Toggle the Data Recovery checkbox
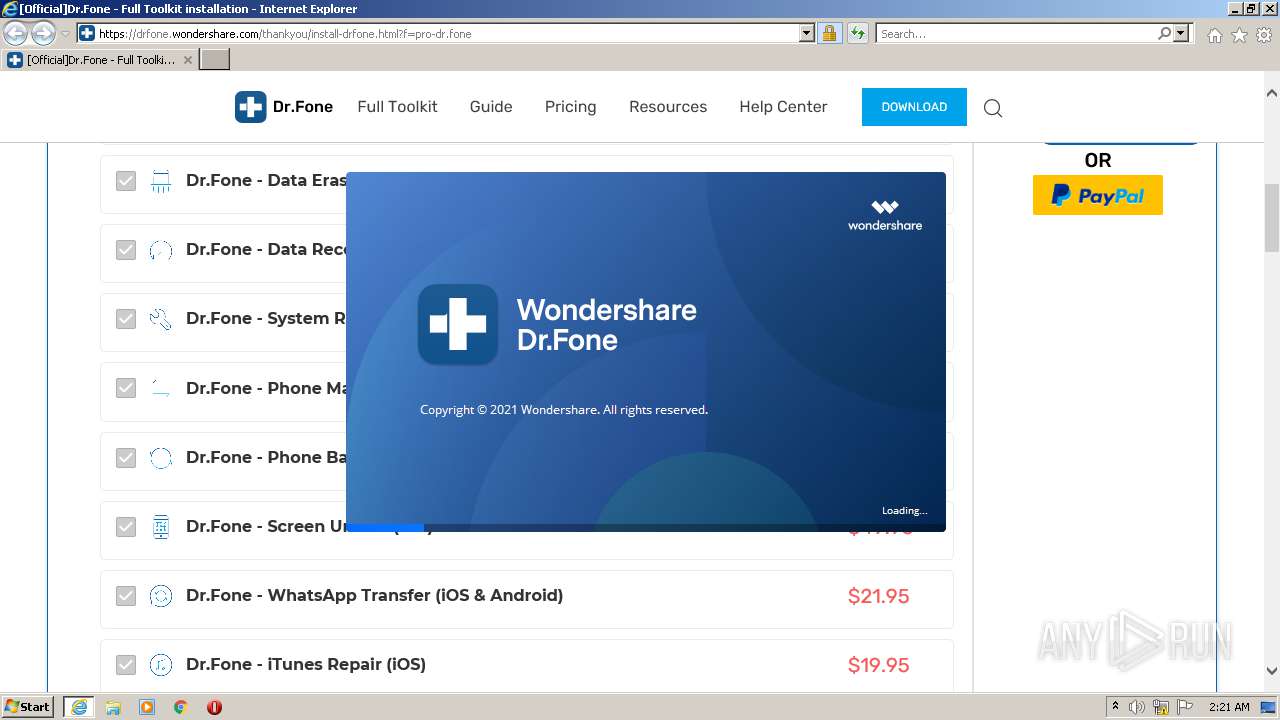The width and height of the screenshot is (1280, 720). [126, 250]
